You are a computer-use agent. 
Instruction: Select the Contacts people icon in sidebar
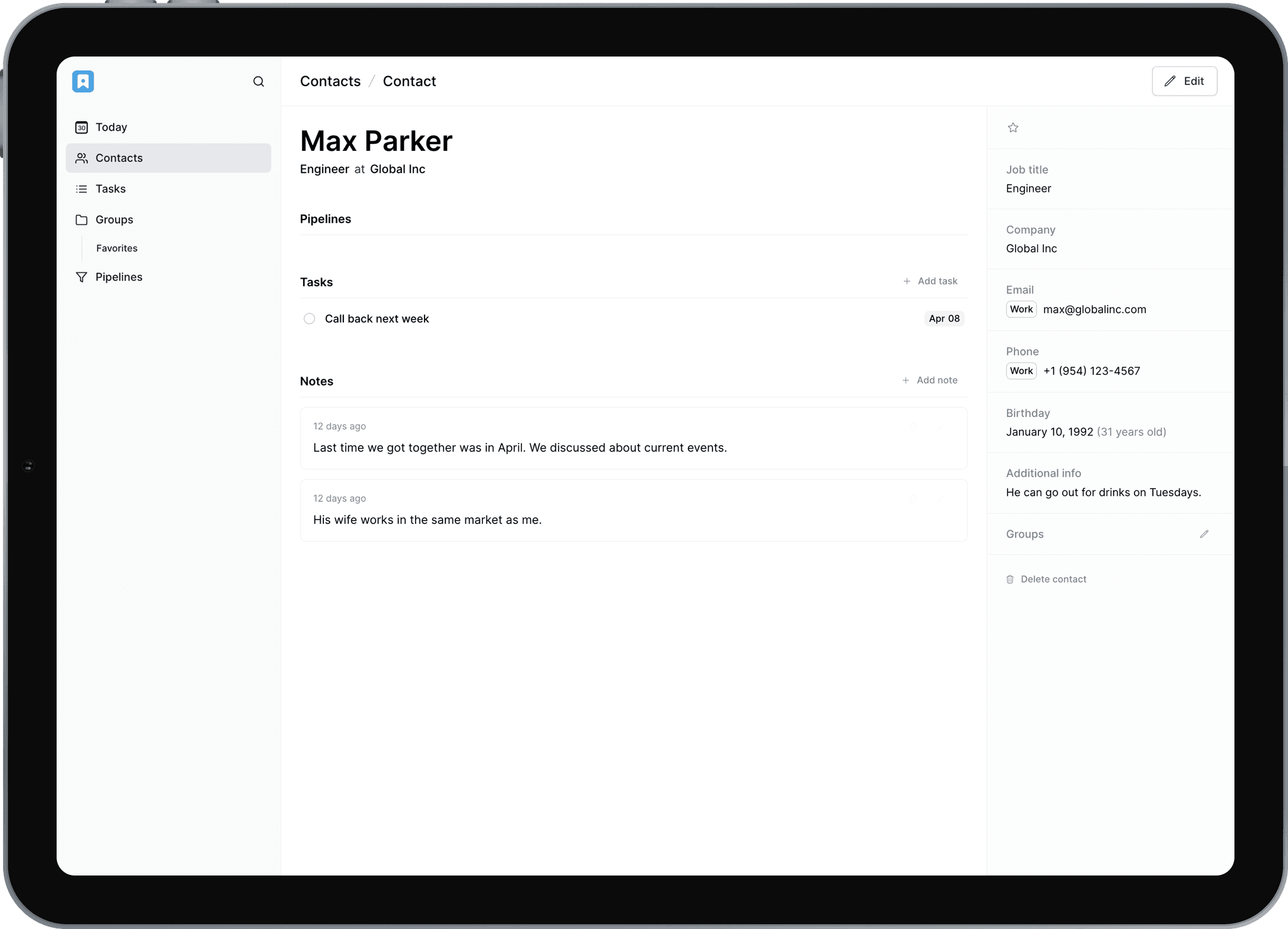[82, 158]
